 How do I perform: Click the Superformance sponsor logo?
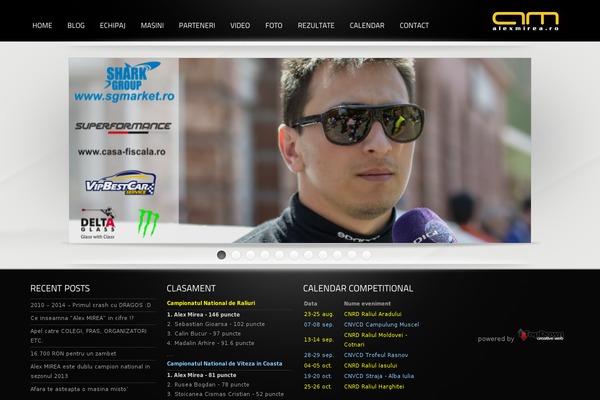point(123,127)
